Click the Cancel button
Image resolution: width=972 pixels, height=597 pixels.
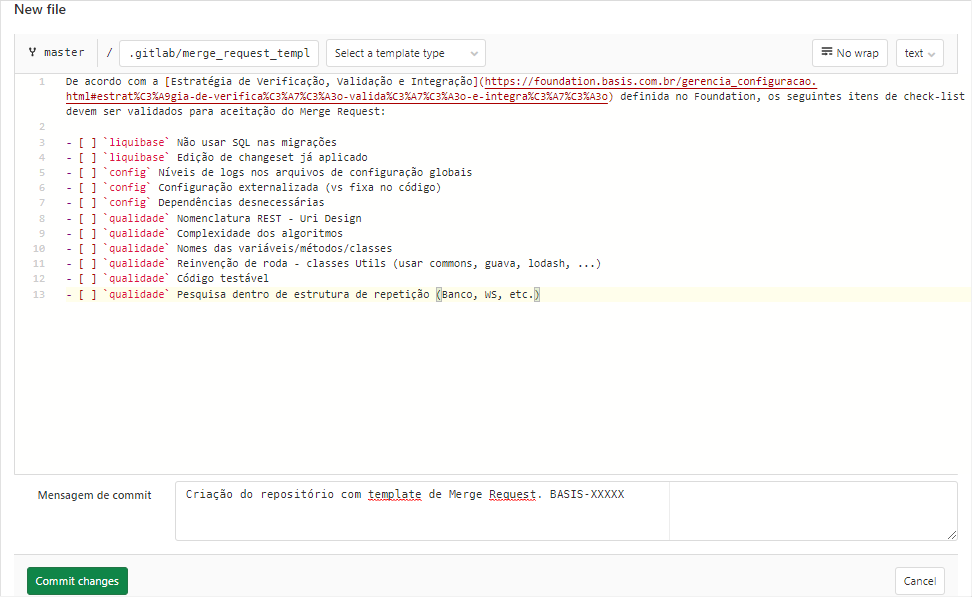point(919,581)
